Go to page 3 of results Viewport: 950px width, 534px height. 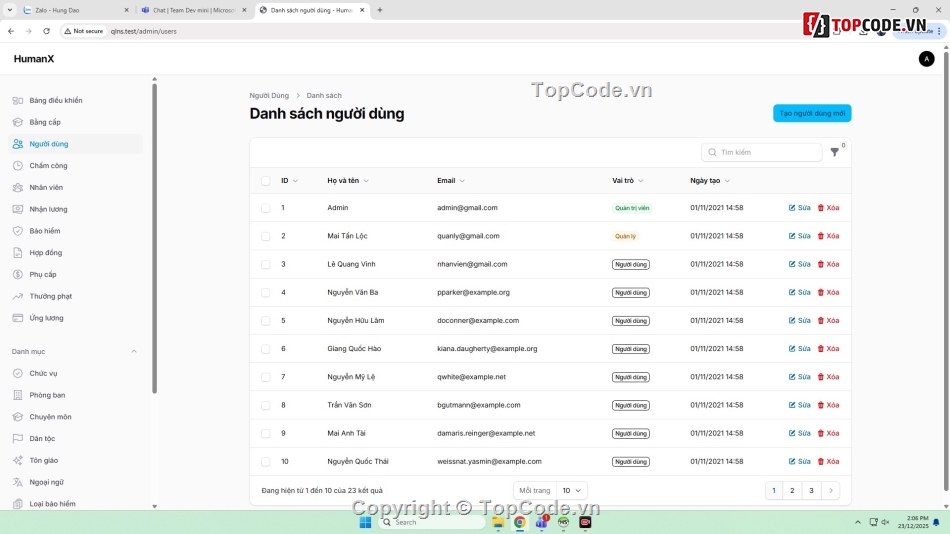pyautogui.click(x=811, y=490)
